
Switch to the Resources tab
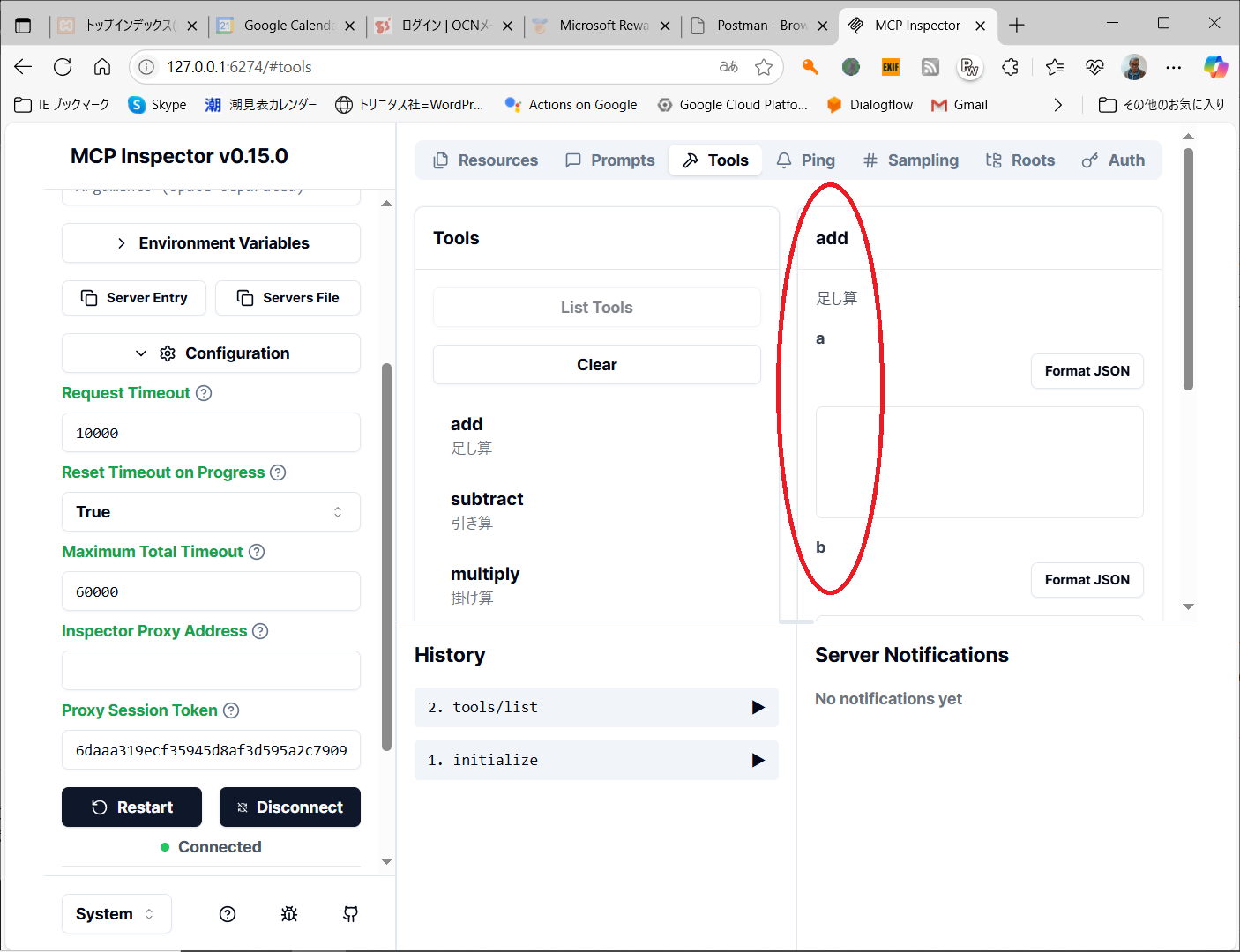point(486,160)
